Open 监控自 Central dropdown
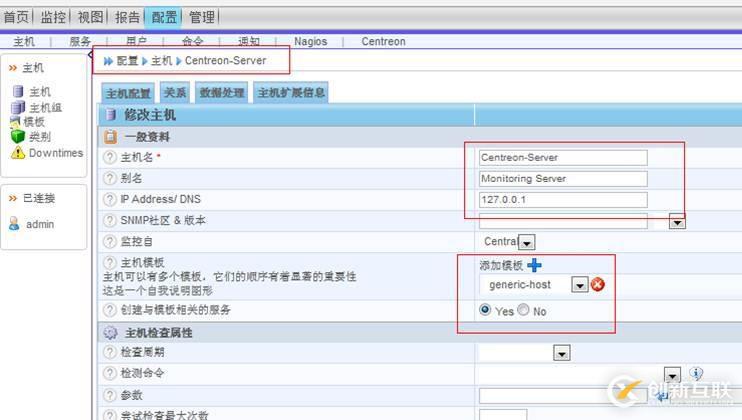 527,242
